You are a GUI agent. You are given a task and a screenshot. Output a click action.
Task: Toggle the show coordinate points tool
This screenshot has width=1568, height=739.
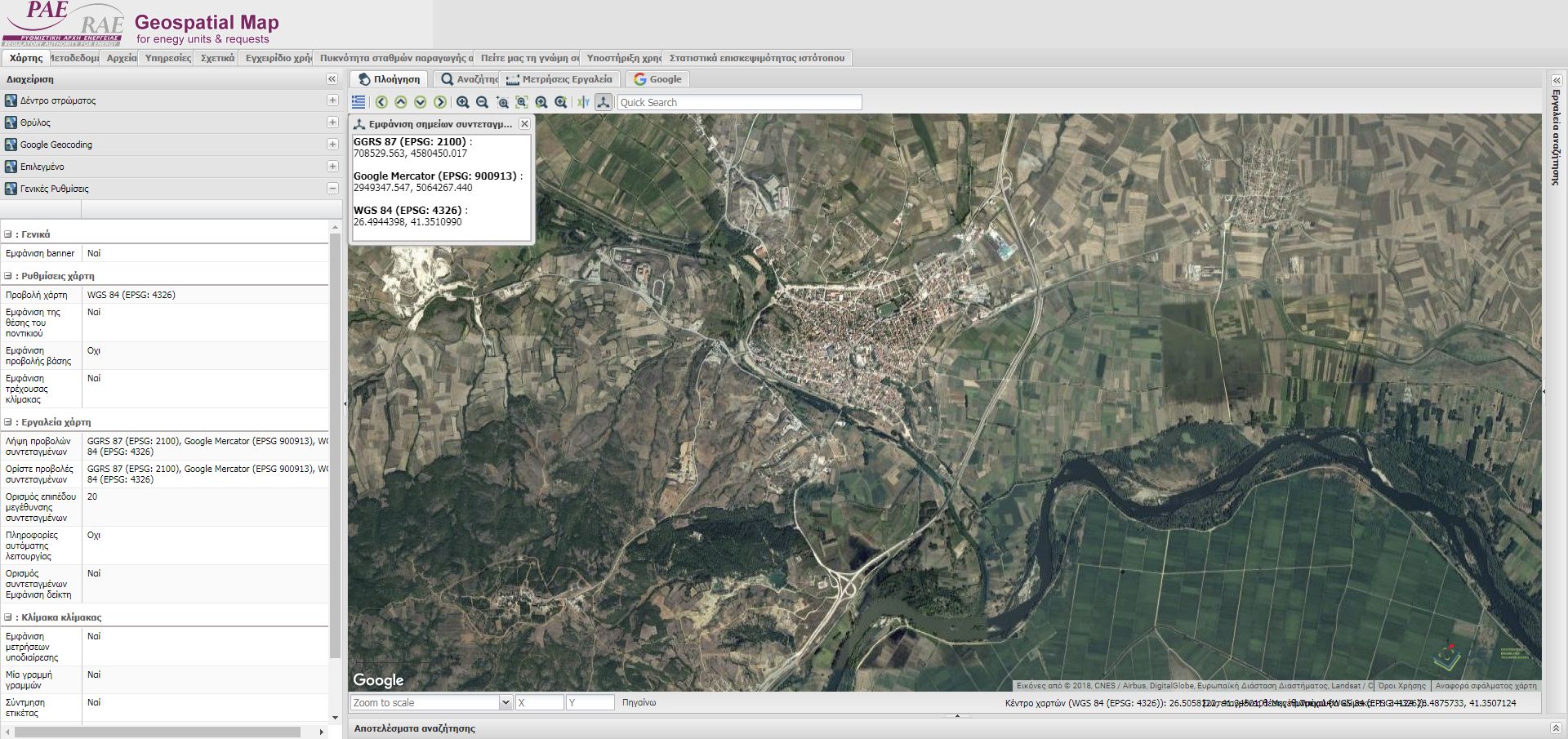point(604,102)
